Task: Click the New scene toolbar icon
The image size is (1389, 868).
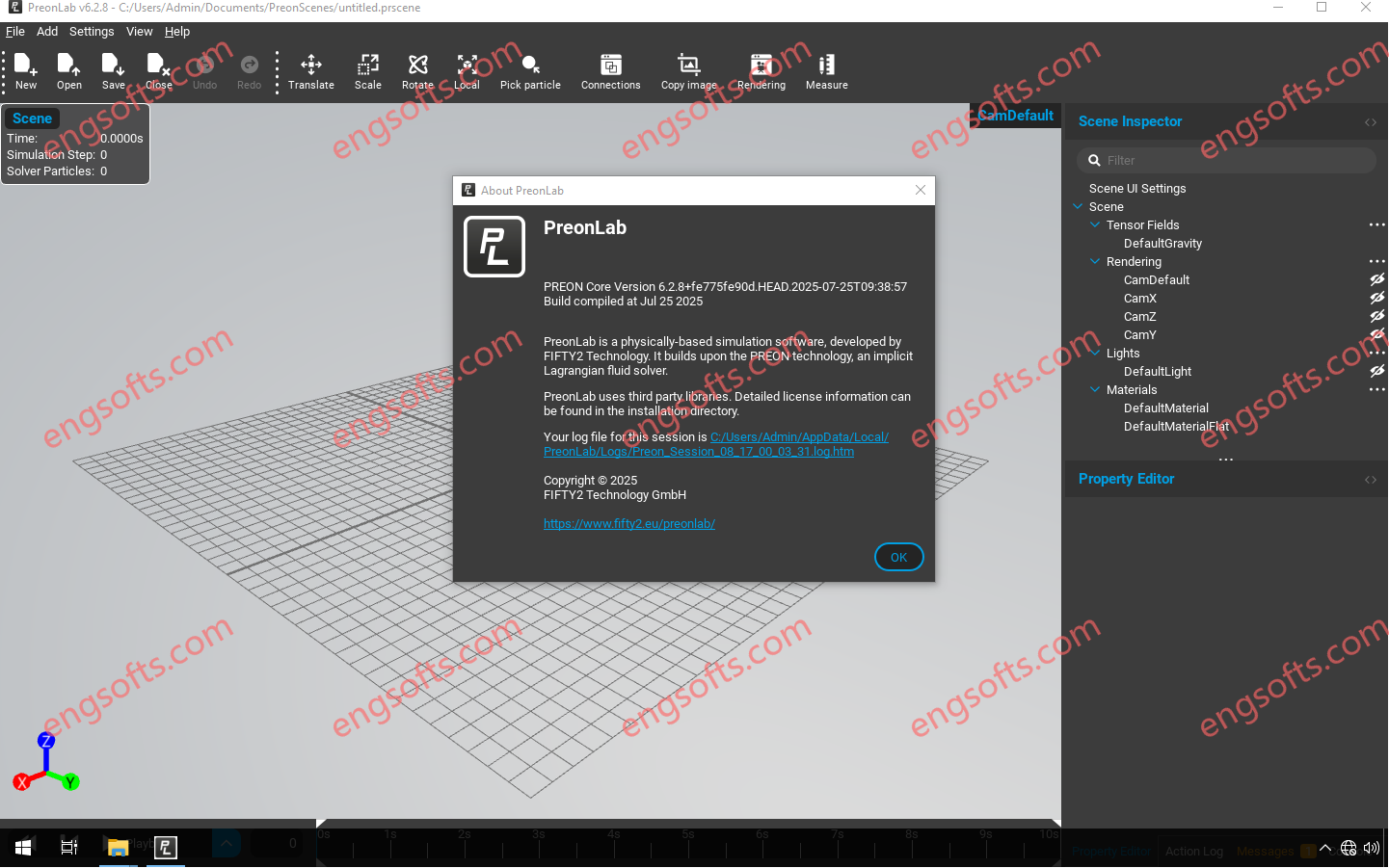Action: pos(26,71)
